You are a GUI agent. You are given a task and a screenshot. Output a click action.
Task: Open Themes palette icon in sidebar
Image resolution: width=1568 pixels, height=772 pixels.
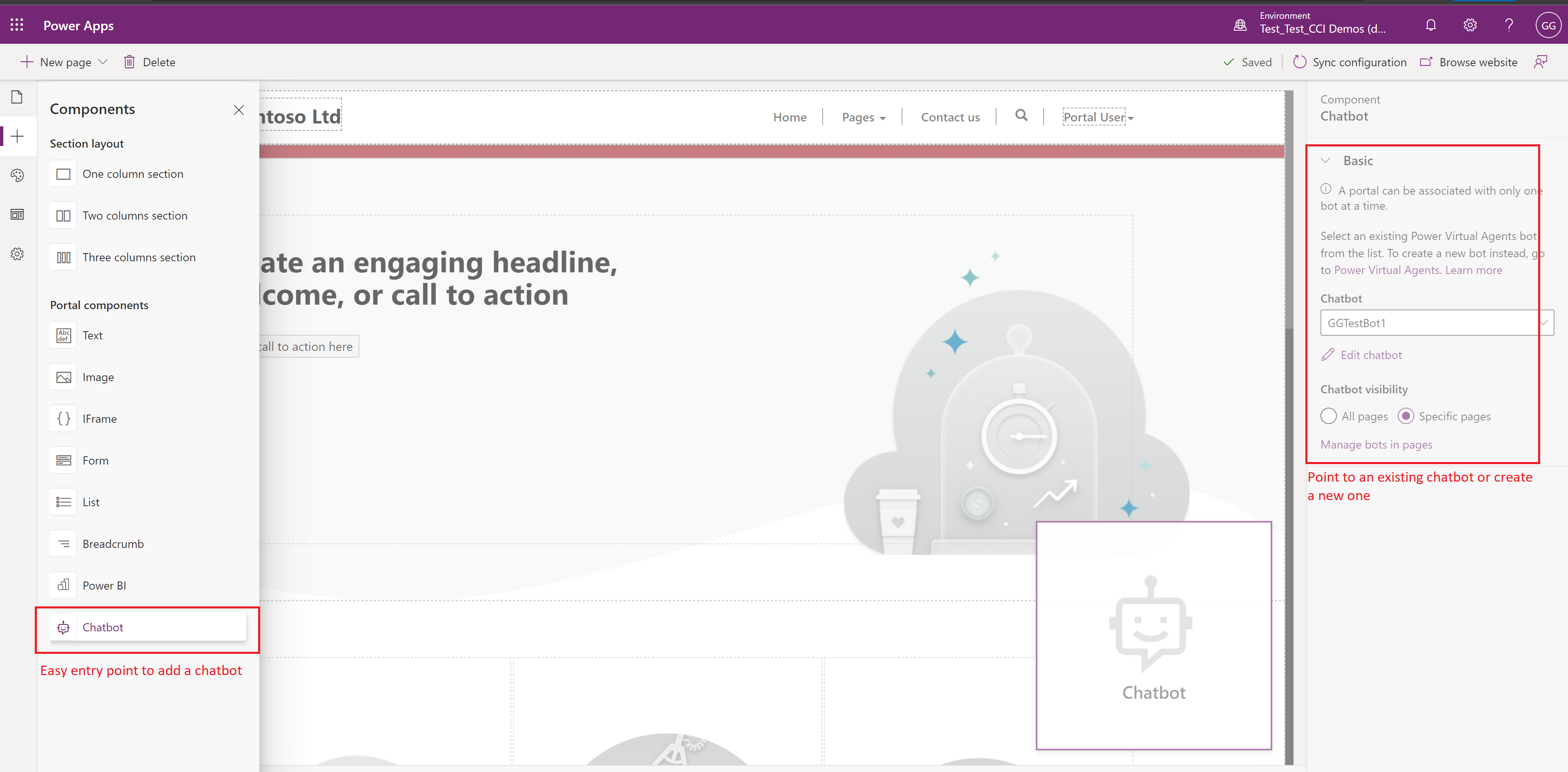click(x=17, y=176)
